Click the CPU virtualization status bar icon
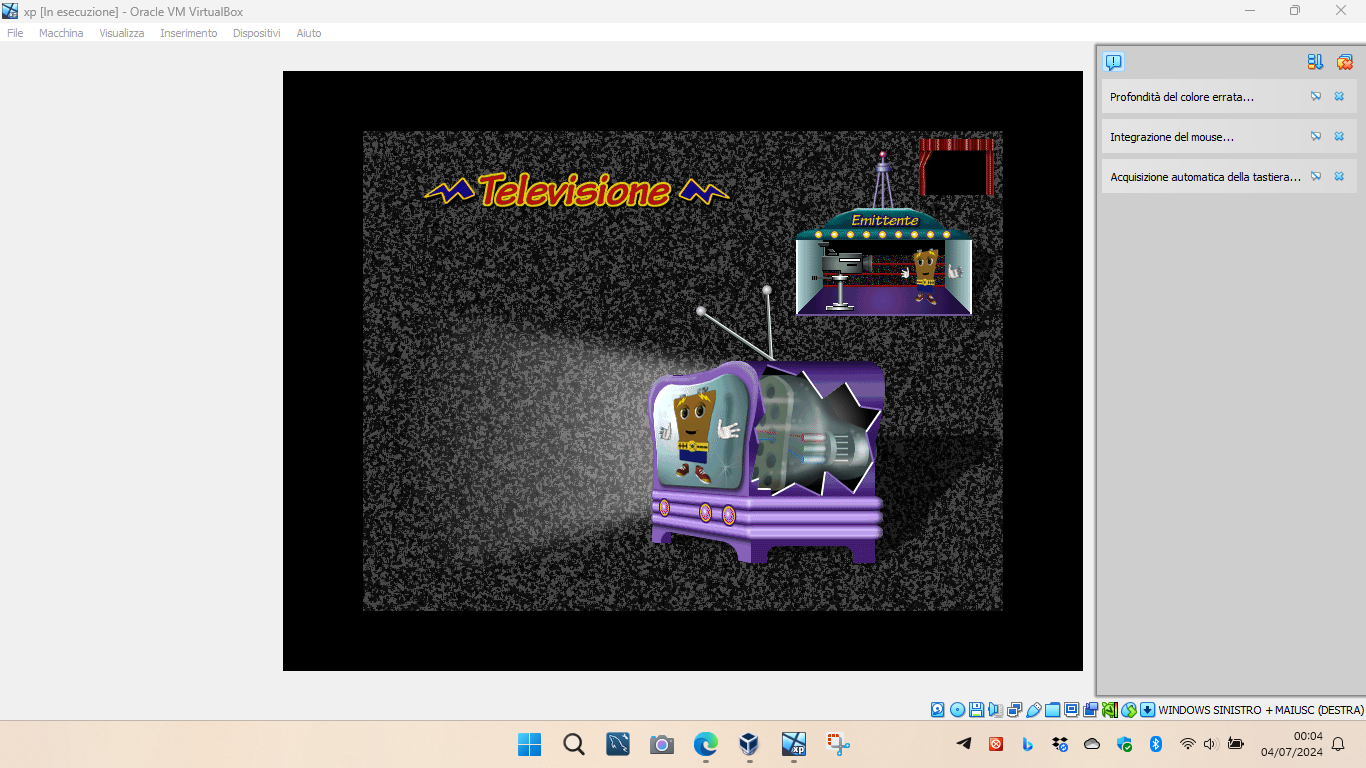 point(1109,710)
